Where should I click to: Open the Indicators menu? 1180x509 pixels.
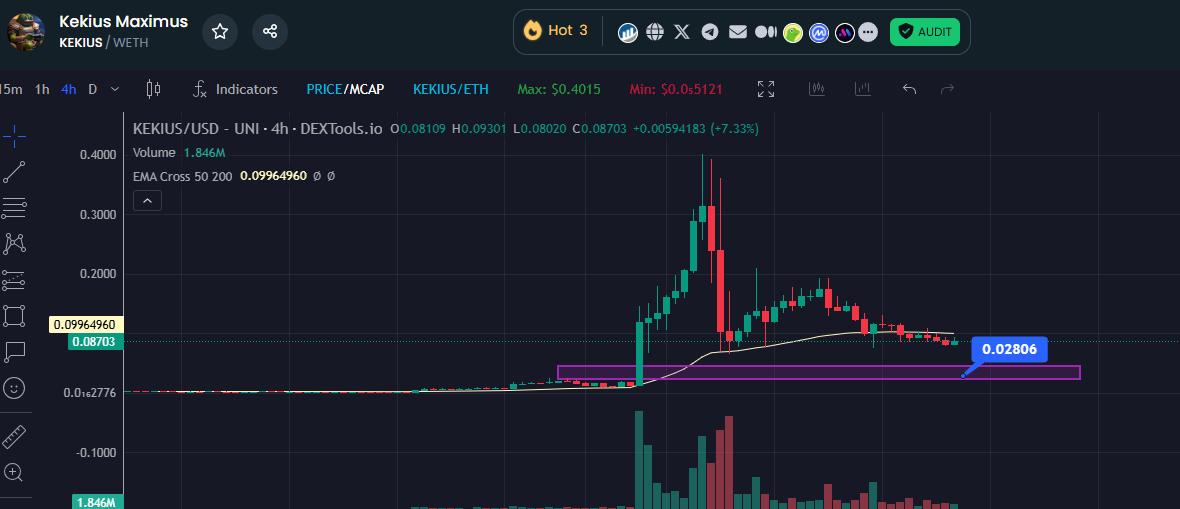coord(236,89)
